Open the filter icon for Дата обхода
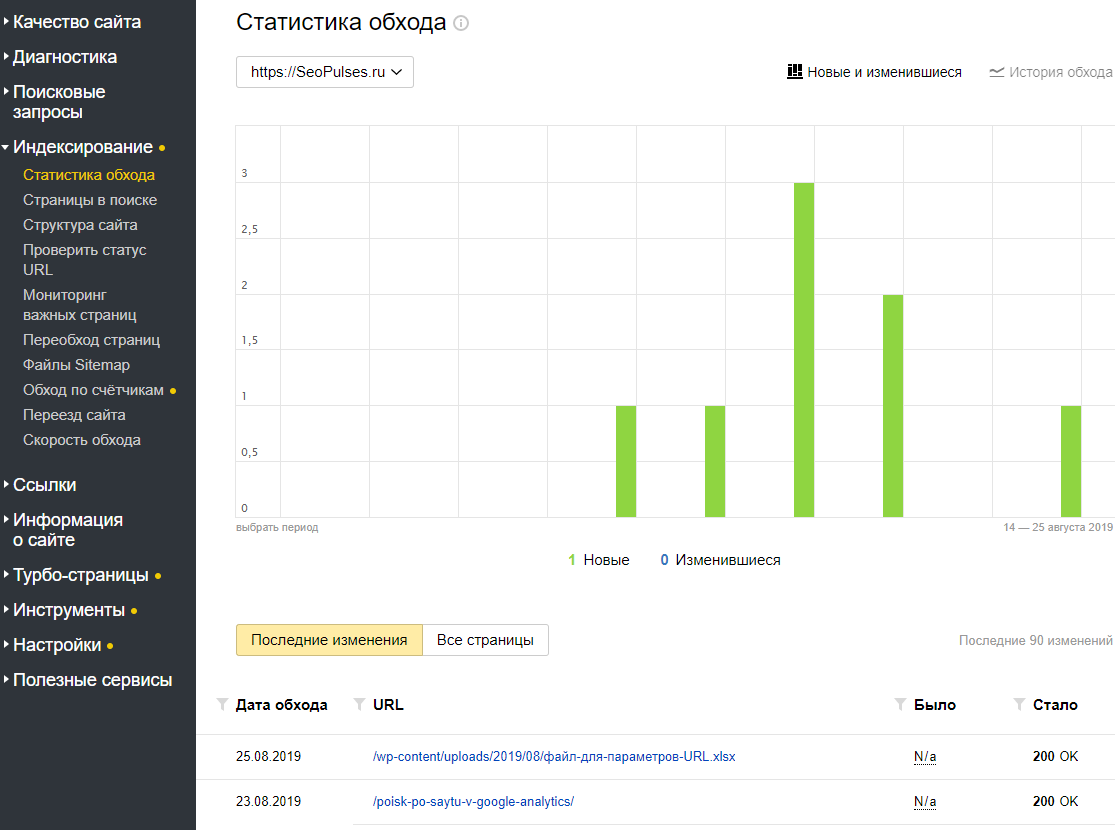Screen dimensions: 1115x830 (x=223, y=704)
